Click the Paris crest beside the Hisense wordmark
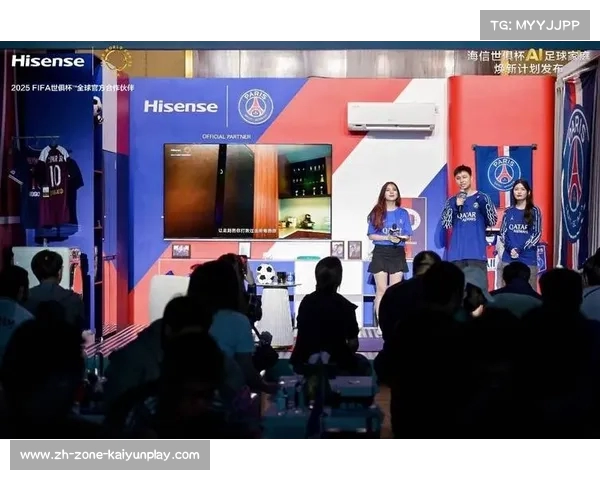 click(x=256, y=107)
